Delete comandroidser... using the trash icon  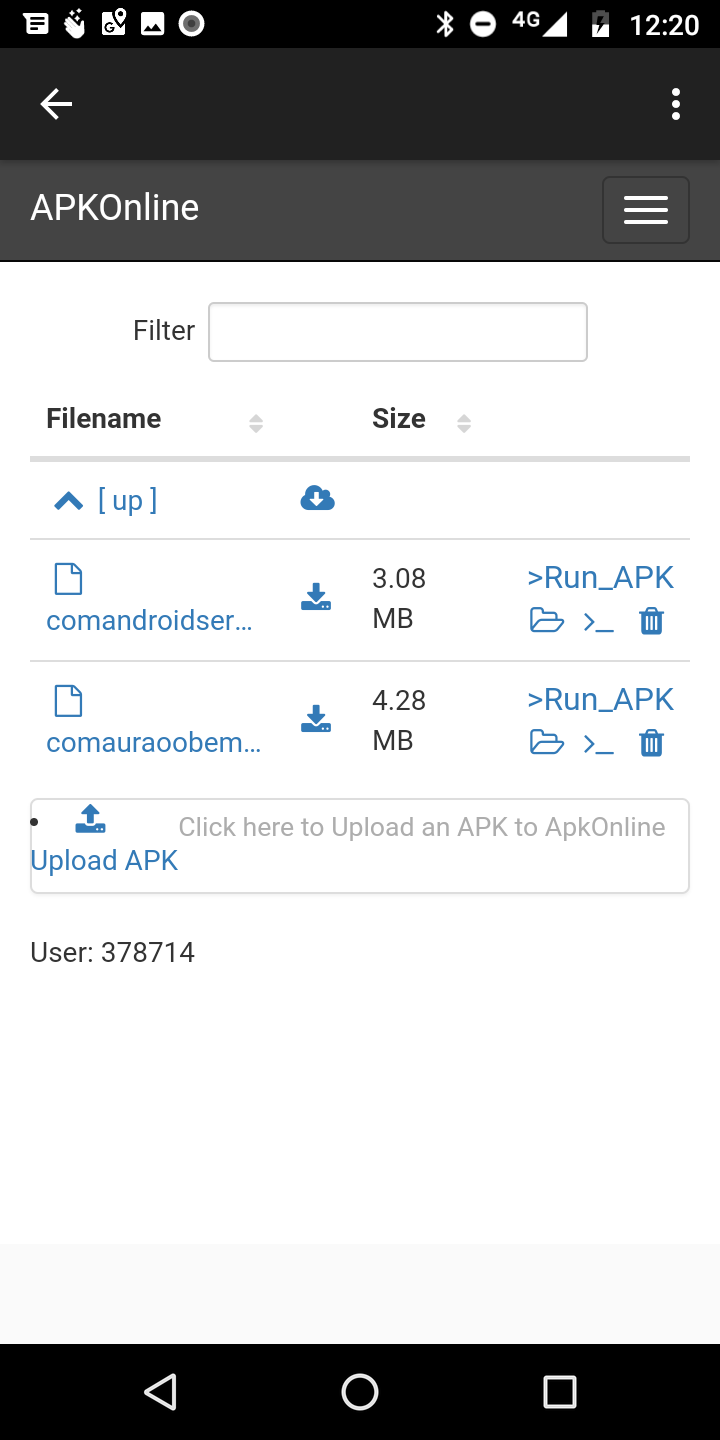[651, 621]
